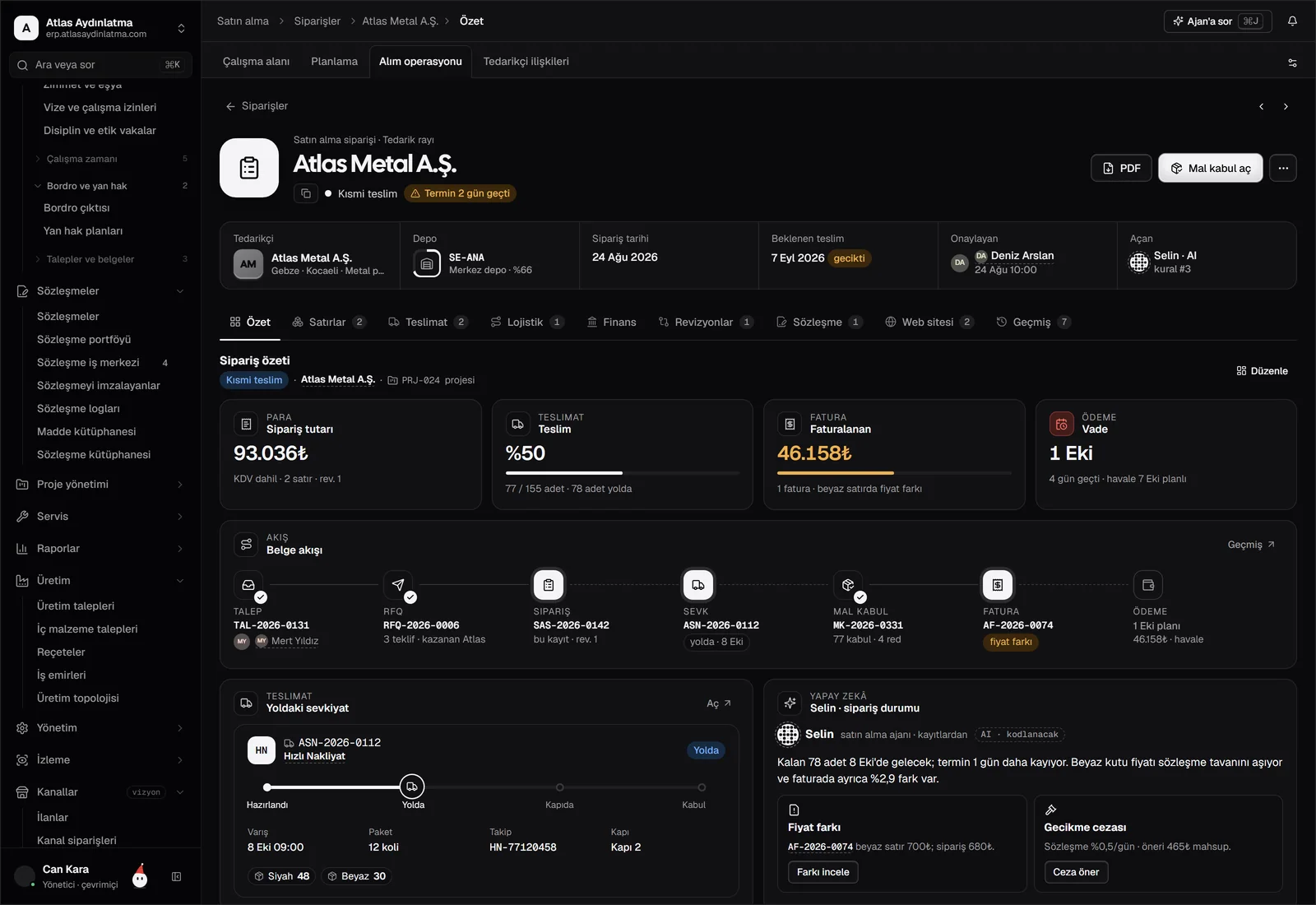Open the three-dots more actions menu
The image size is (1316, 905).
pos(1283,168)
